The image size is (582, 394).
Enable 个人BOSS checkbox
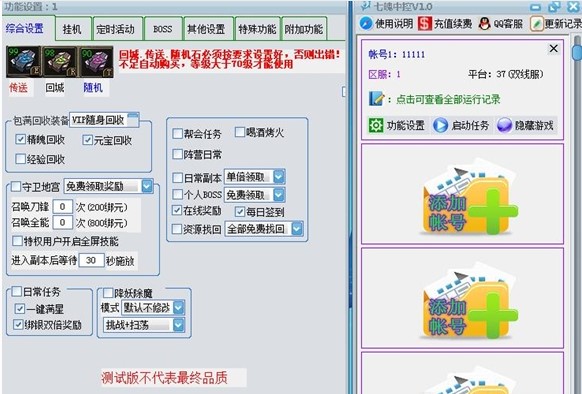[x=178, y=194]
